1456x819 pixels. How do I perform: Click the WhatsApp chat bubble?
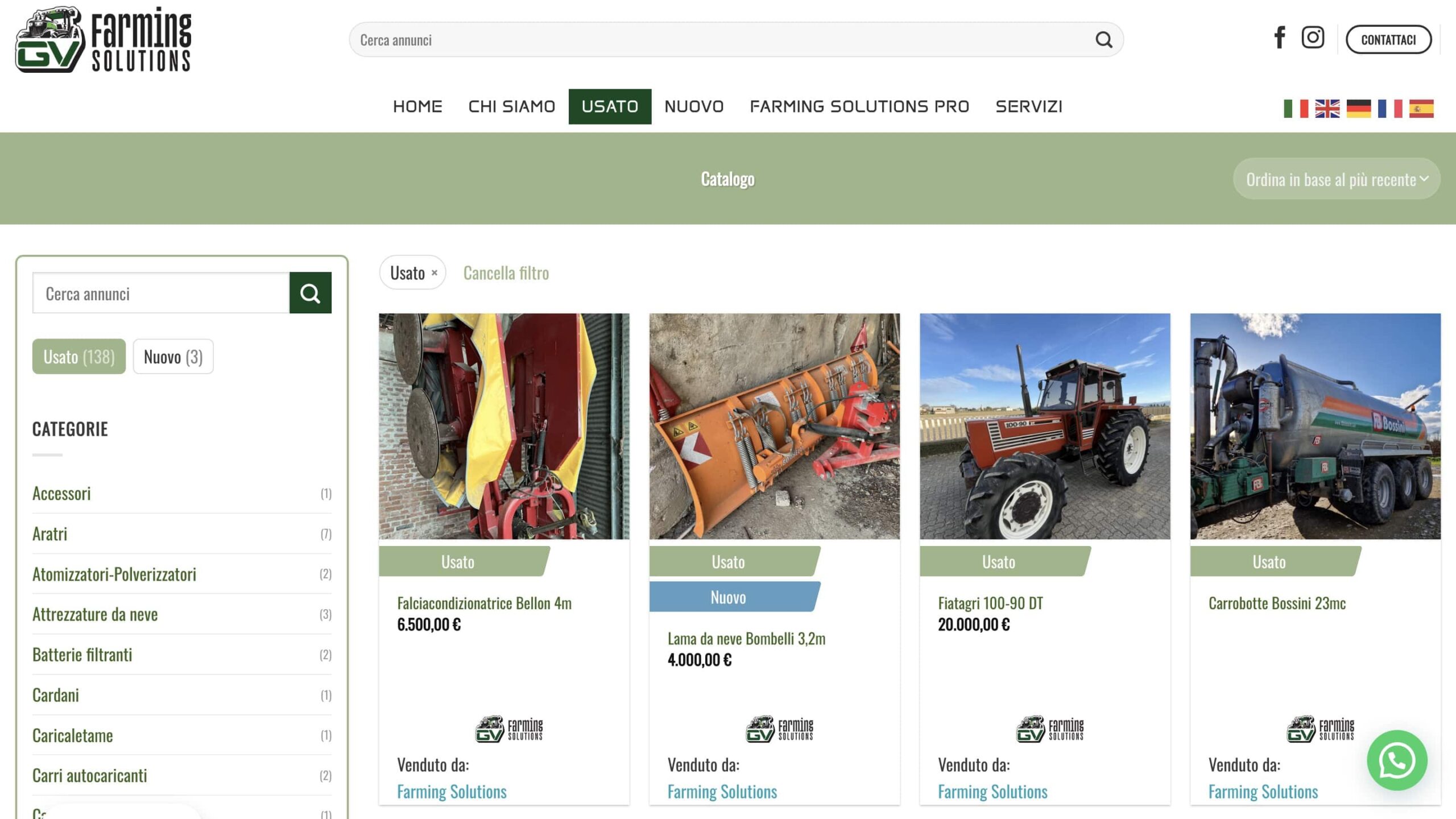click(1397, 760)
